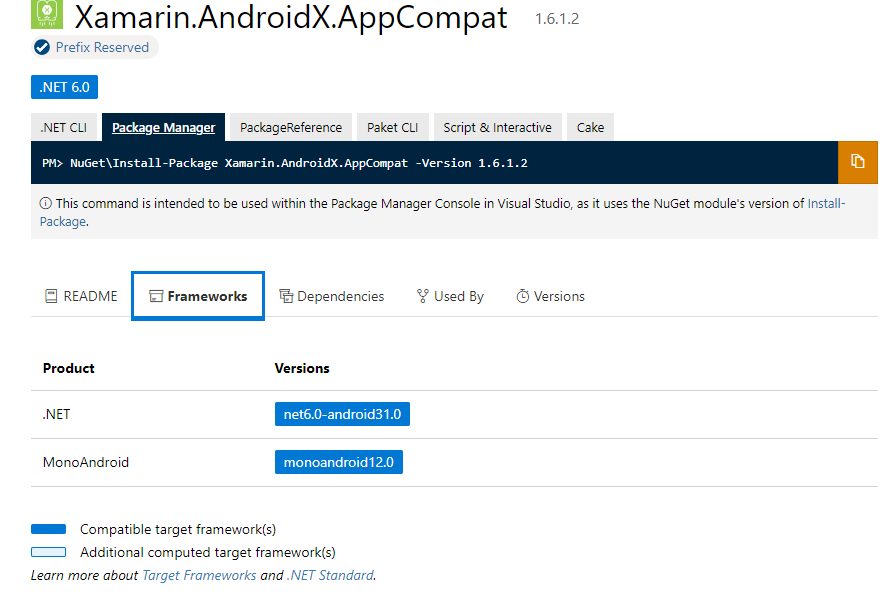Open the Script & Interactive tab
This screenshot has width=889, height=599.
pos(497,127)
